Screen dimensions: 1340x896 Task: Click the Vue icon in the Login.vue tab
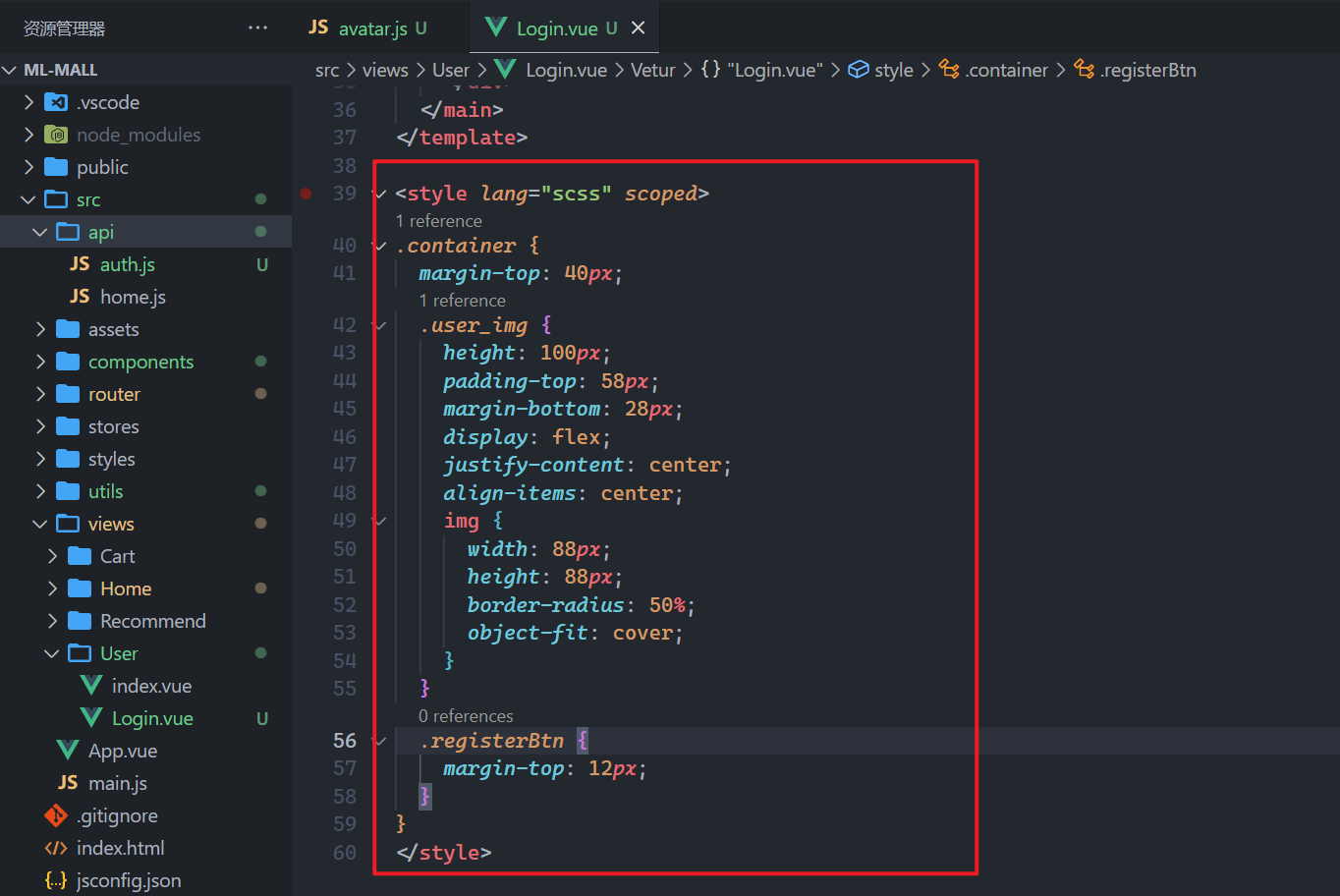tap(496, 28)
